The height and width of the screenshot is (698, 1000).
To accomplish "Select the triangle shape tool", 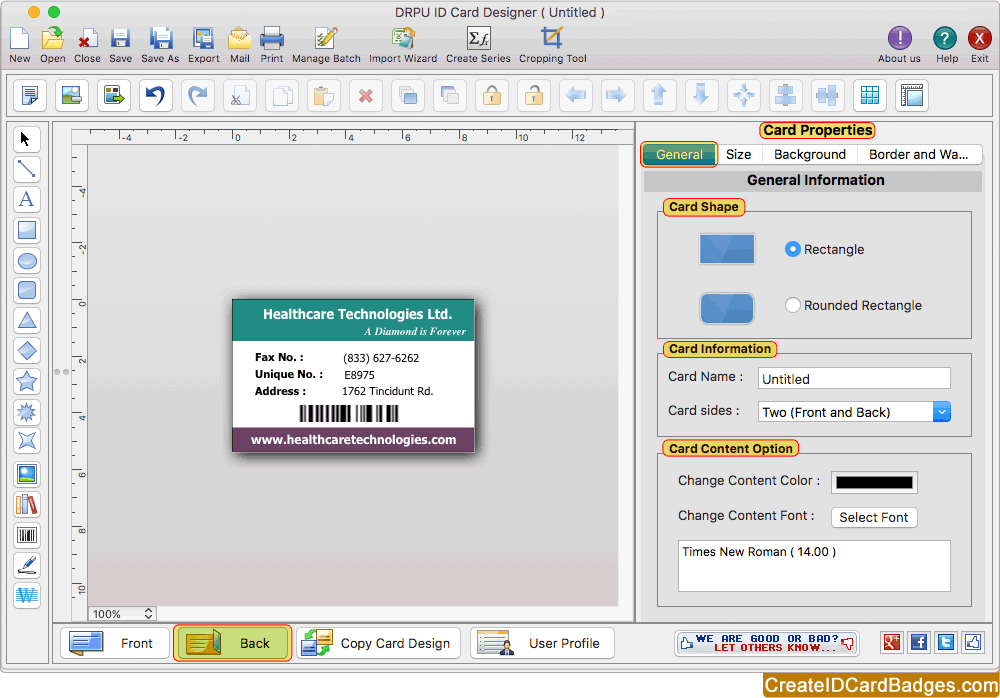I will pyautogui.click(x=27, y=320).
